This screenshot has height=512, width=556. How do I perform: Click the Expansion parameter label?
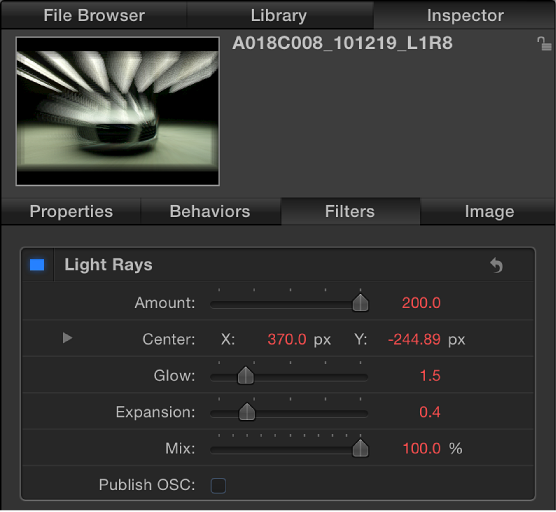155,412
